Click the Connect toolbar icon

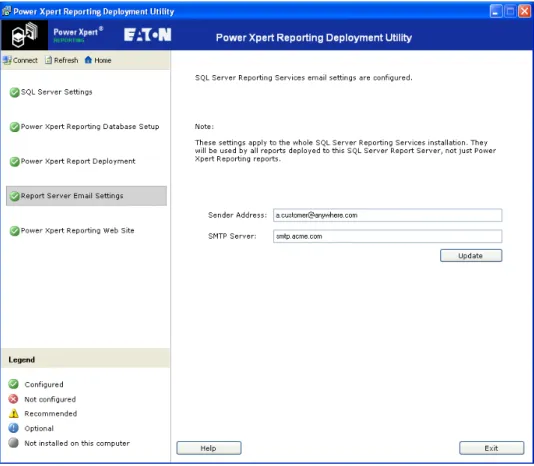click(7, 60)
